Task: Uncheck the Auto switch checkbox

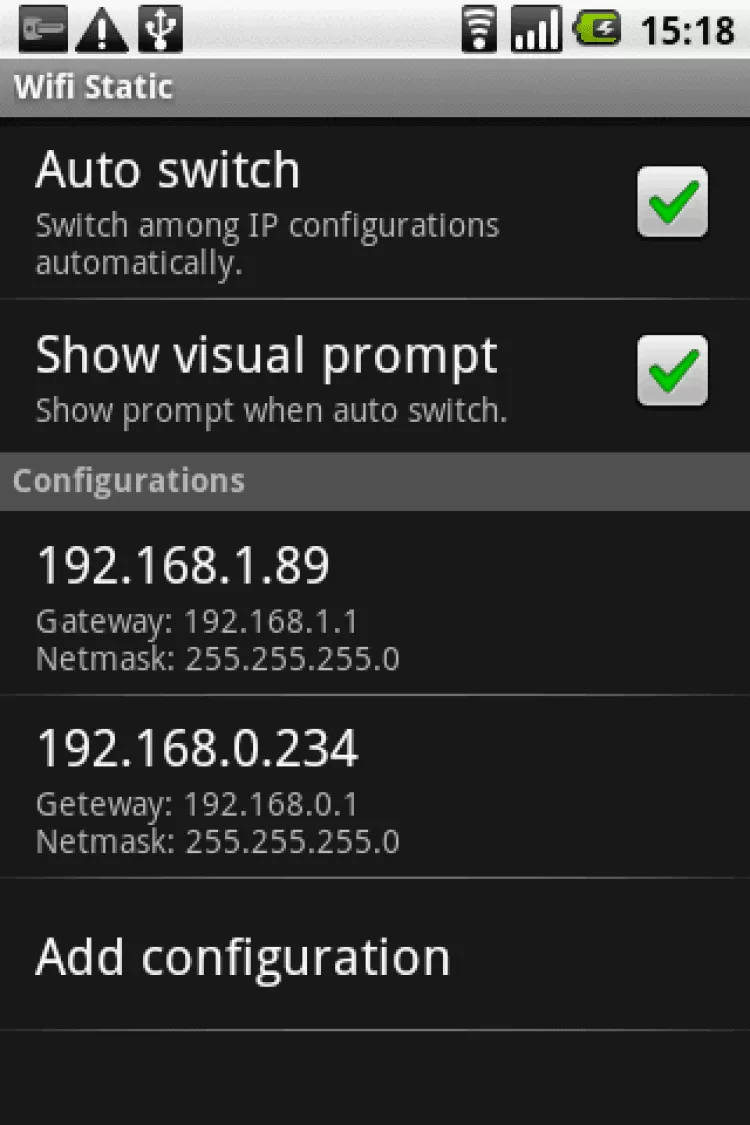Action: tap(672, 203)
